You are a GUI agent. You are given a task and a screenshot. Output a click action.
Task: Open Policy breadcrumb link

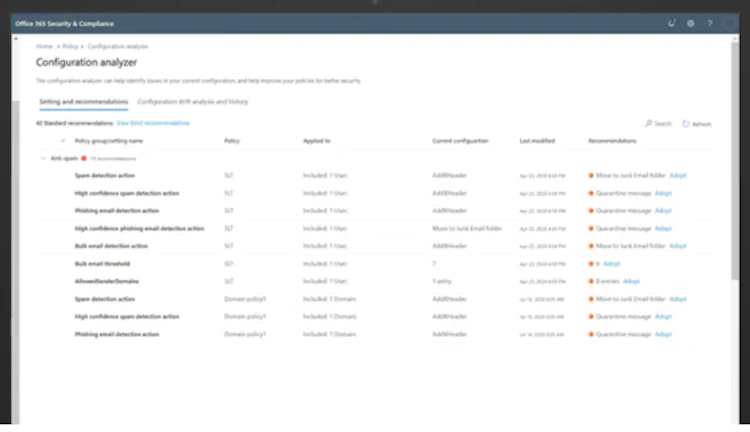click(x=70, y=46)
